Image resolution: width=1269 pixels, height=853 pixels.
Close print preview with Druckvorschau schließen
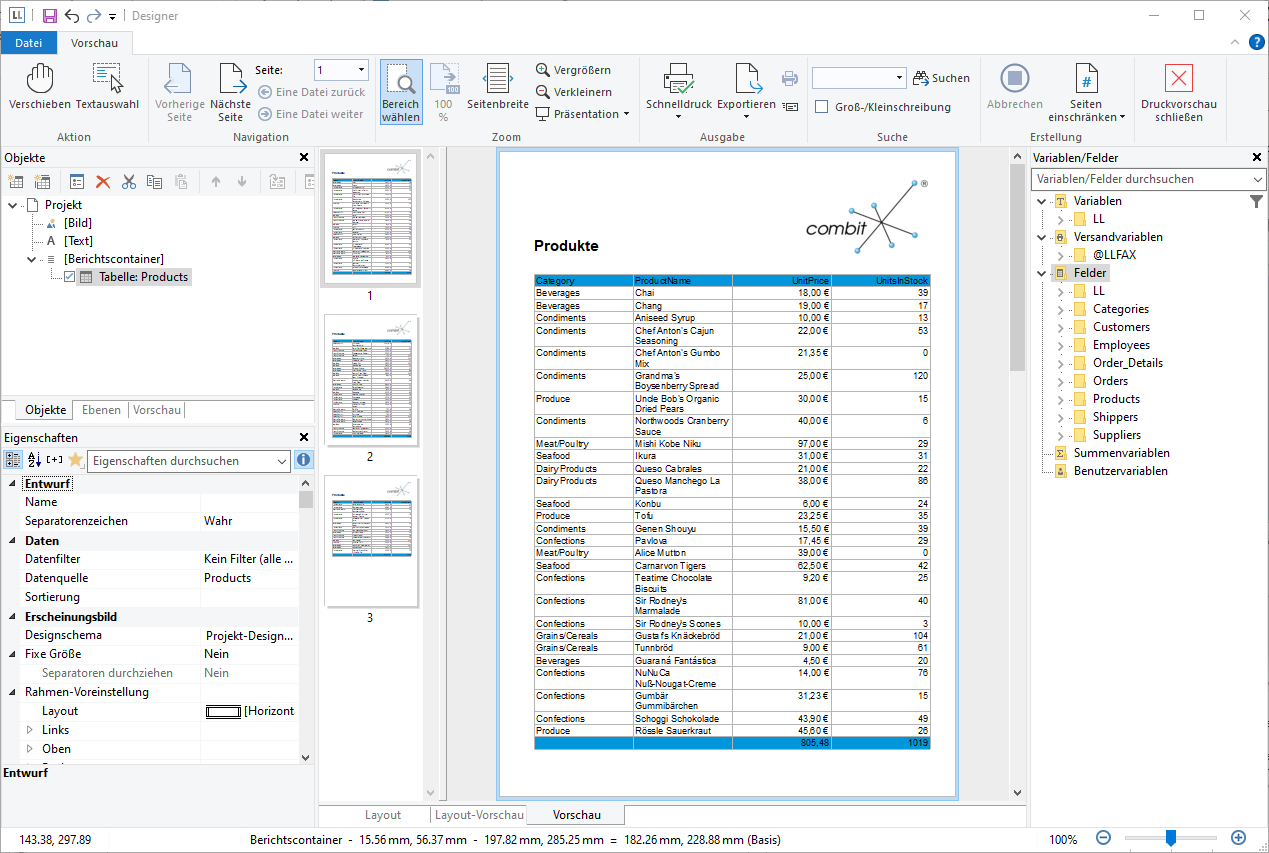coord(1179,80)
